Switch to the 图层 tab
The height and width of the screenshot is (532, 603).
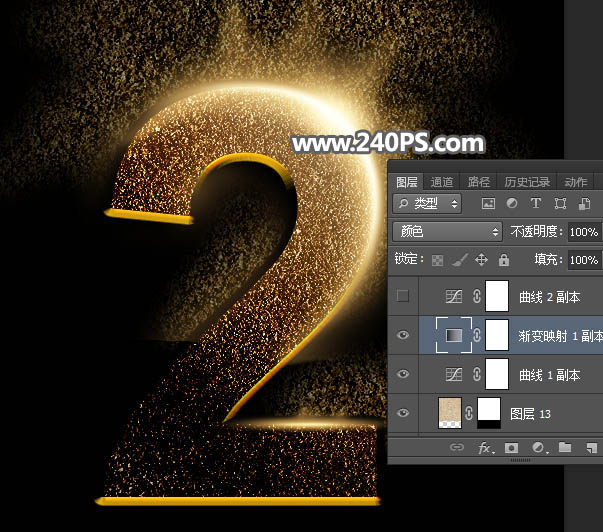[x=406, y=182]
